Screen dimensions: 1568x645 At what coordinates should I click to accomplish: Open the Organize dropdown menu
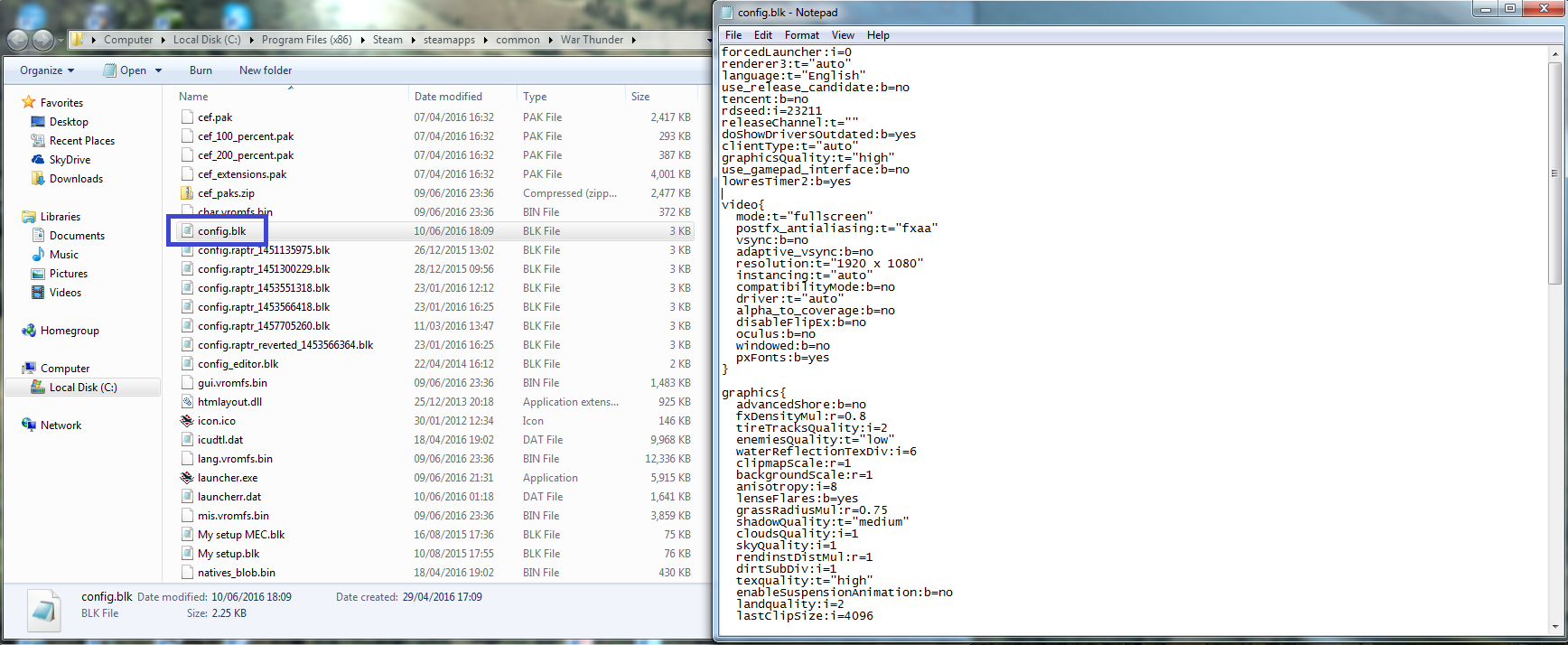click(47, 70)
